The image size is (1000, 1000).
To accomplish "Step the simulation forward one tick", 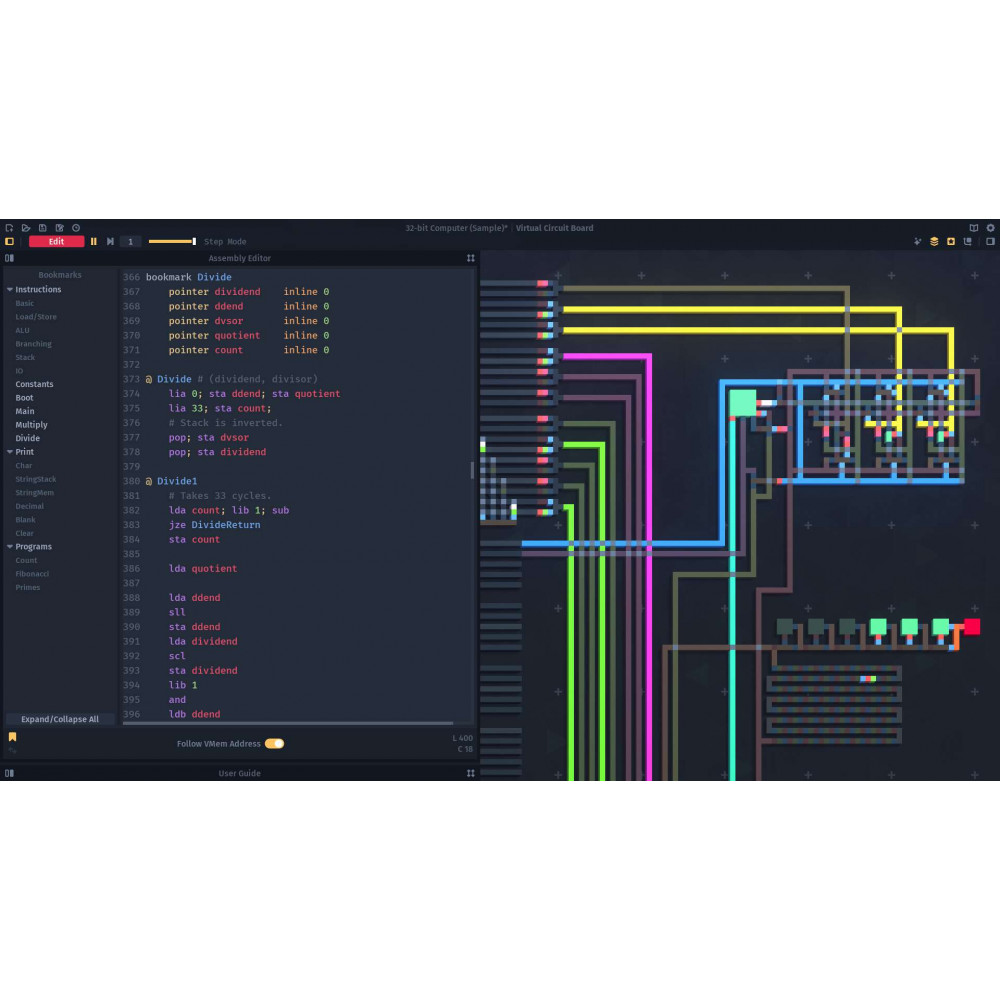I will tap(110, 242).
